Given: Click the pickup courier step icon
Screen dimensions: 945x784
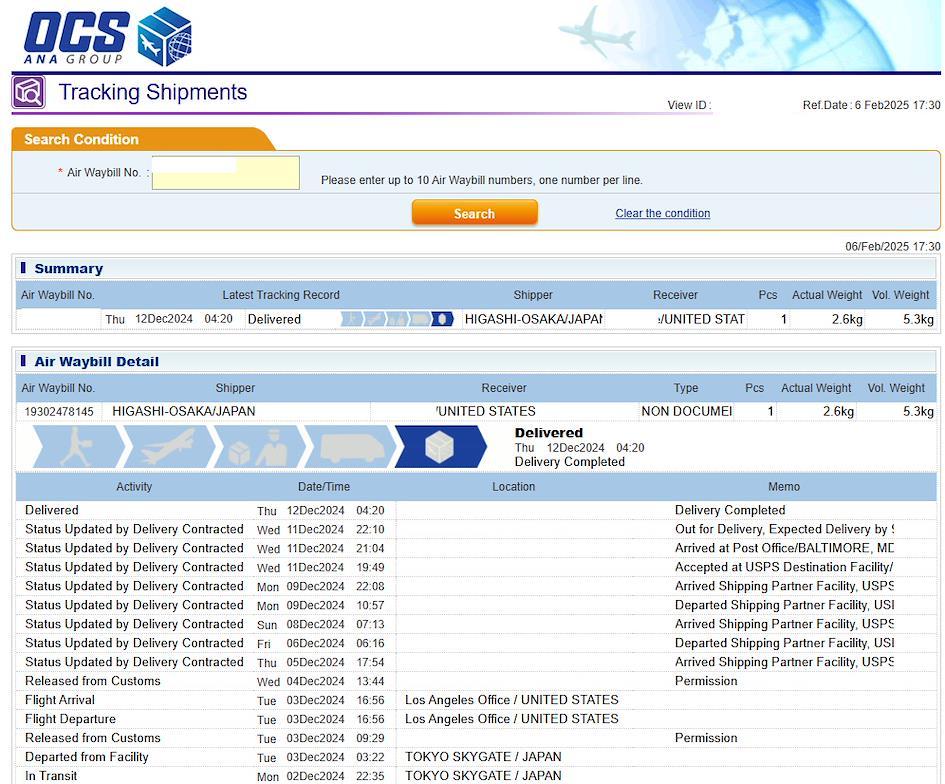Looking at the screenshot, I should 77,447.
